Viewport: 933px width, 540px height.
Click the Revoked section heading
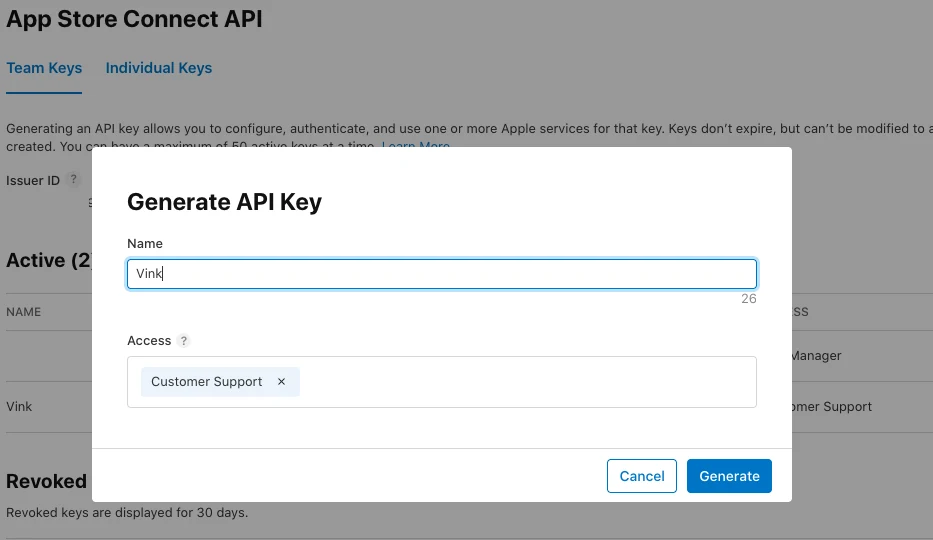pyautogui.click(x=46, y=481)
